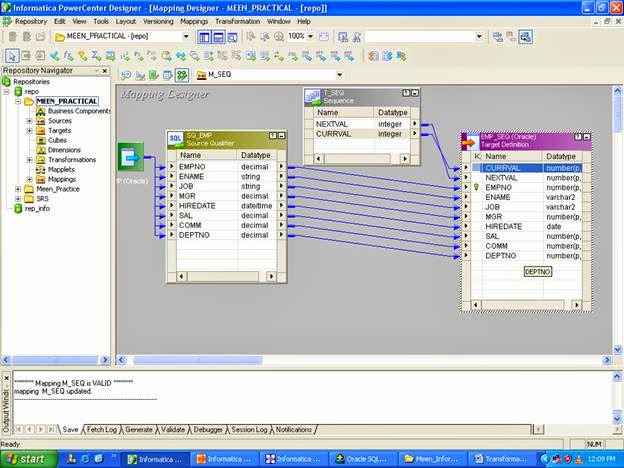Screen dimensions: 624x468
Task: Collapse the MEEN_PRACTICAL folder node
Action: [18, 101]
